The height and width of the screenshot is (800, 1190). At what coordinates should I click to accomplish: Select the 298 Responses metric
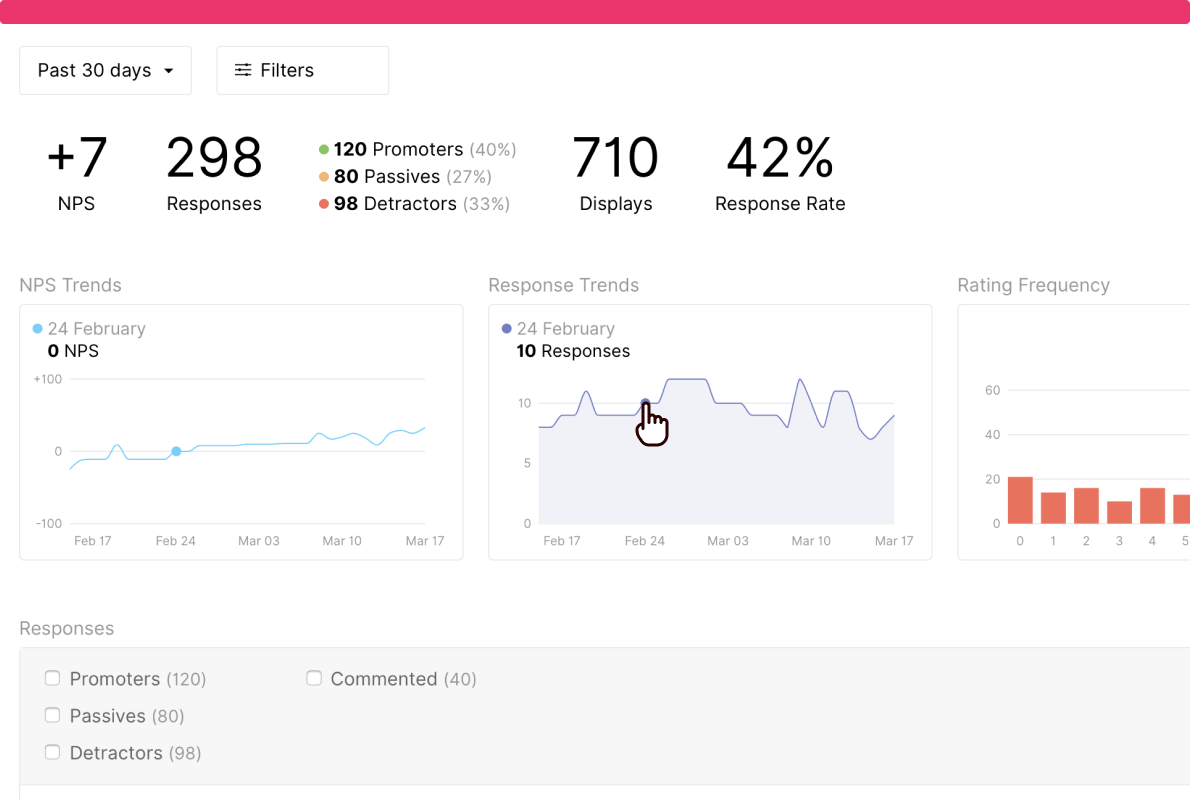214,173
